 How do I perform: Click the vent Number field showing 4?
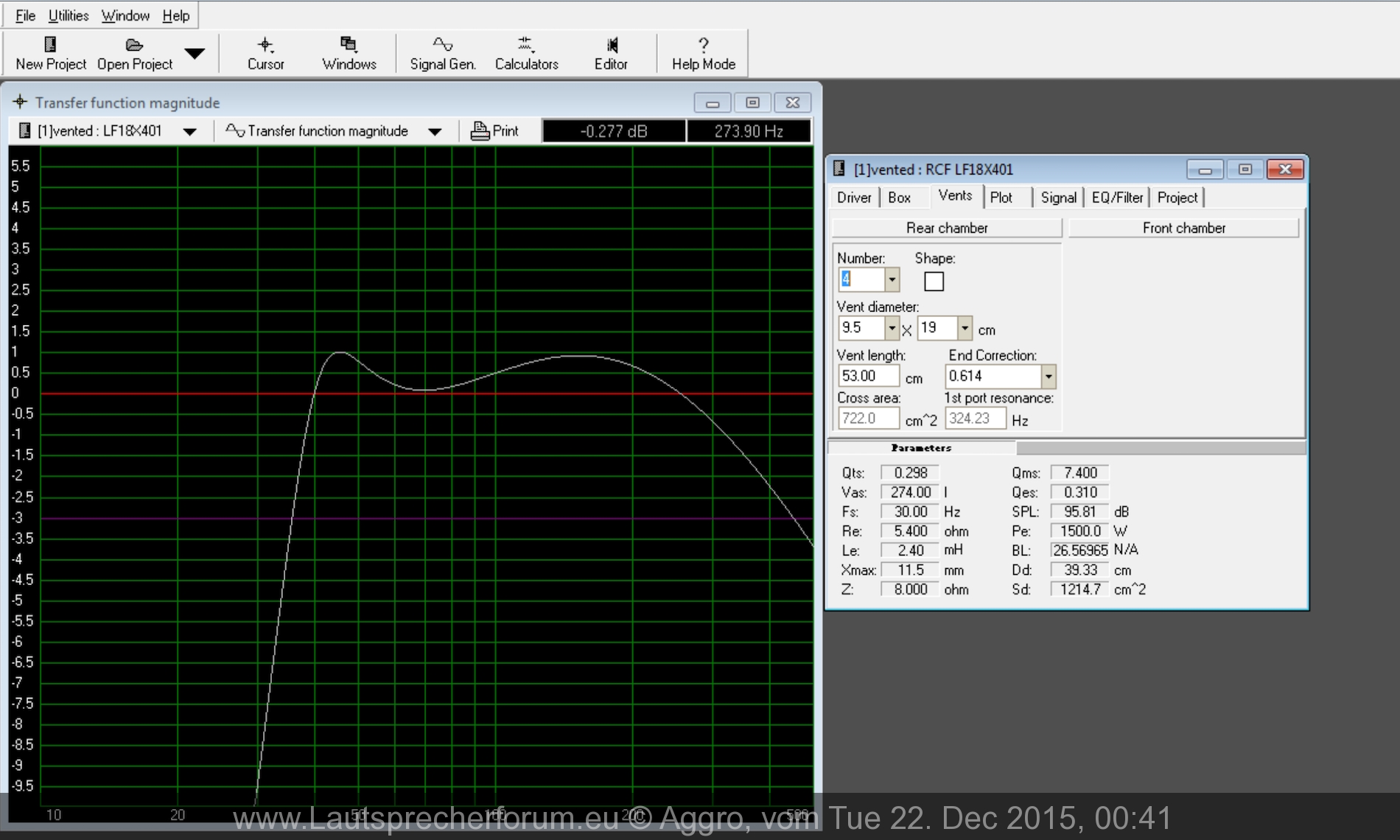pyautogui.click(x=861, y=280)
